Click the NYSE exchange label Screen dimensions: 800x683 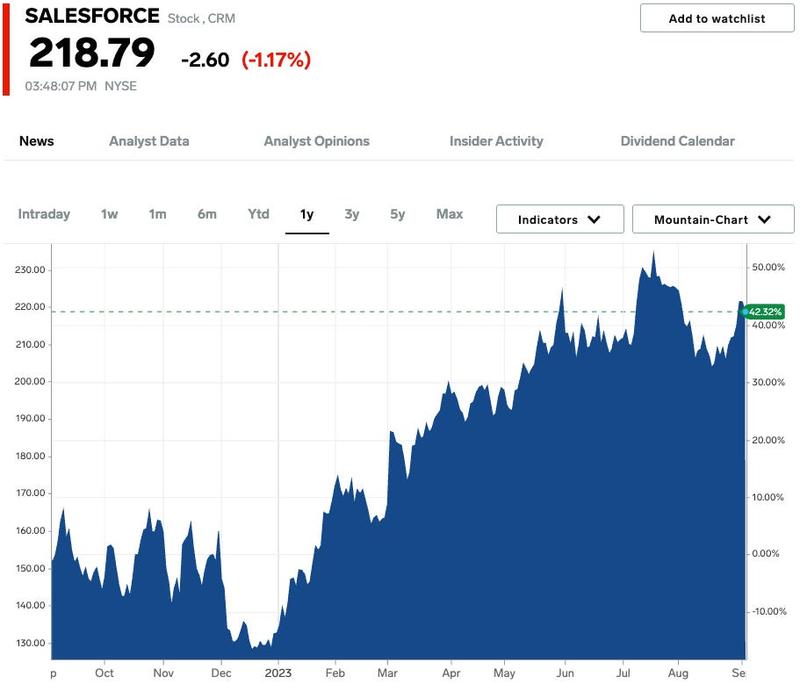pyautogui.click(x=120, y=86)
